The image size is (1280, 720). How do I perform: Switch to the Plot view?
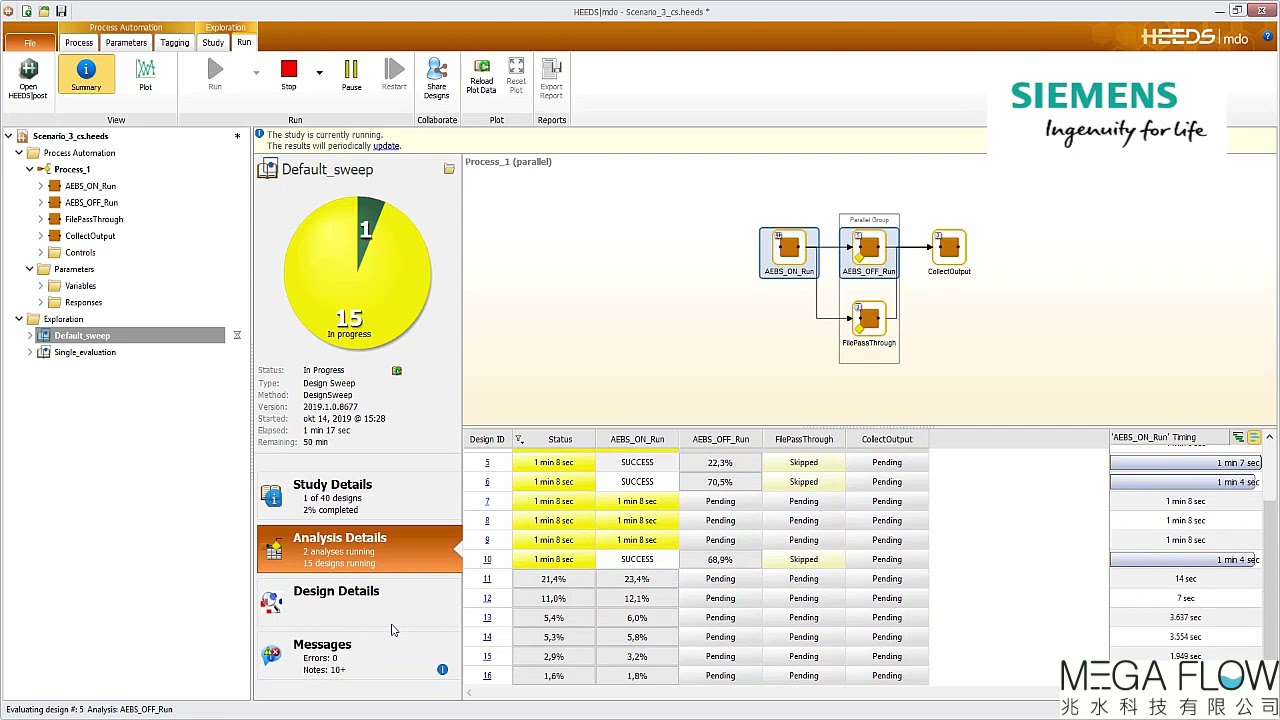coord(145,76)
